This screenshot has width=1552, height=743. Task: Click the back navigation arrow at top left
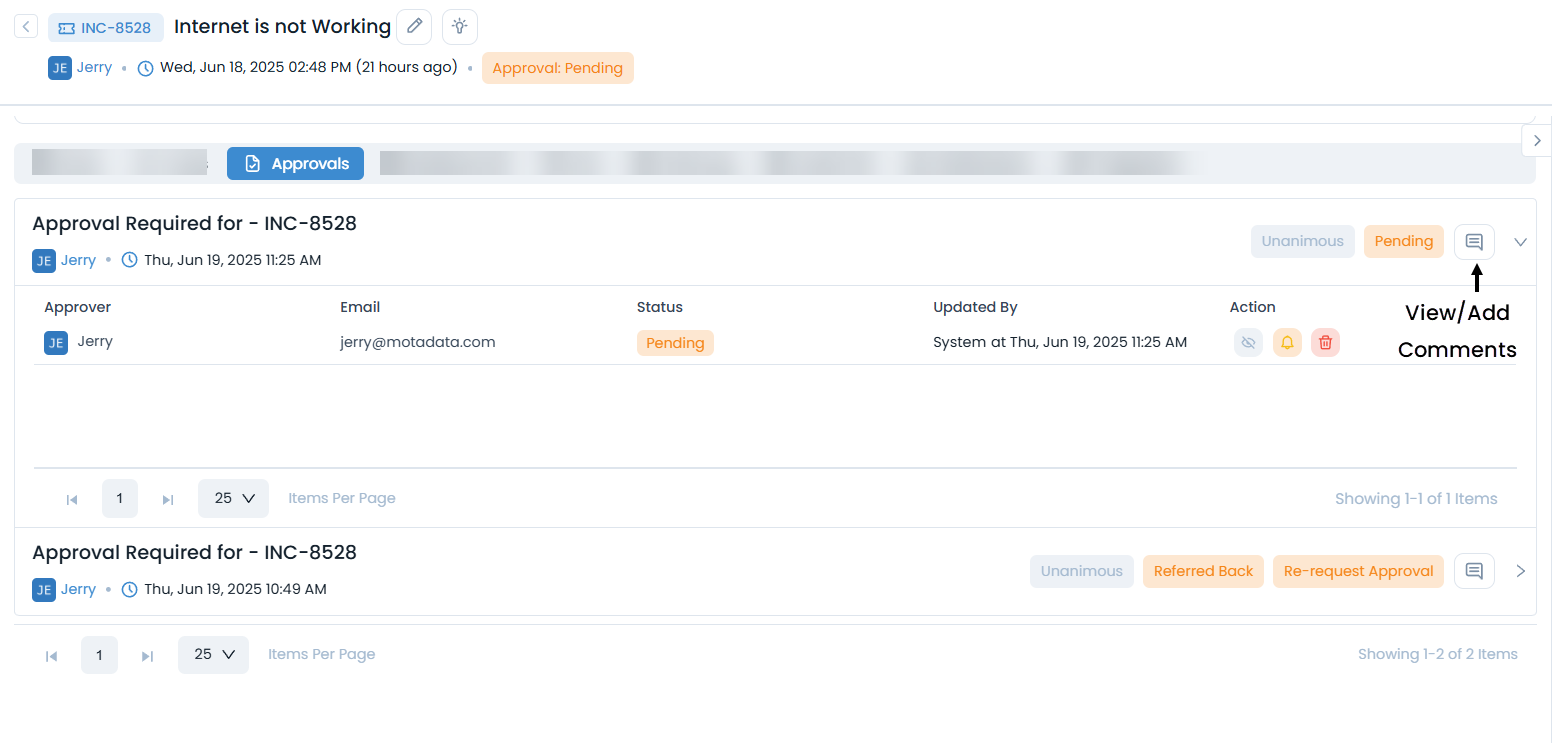25,26
